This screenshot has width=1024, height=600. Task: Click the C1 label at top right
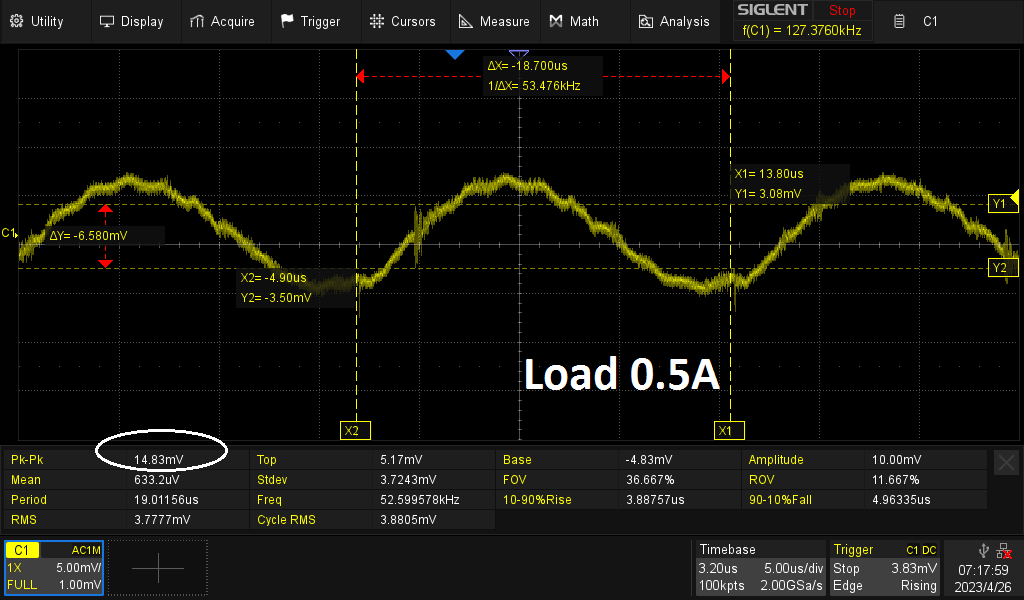coord(930,22)
